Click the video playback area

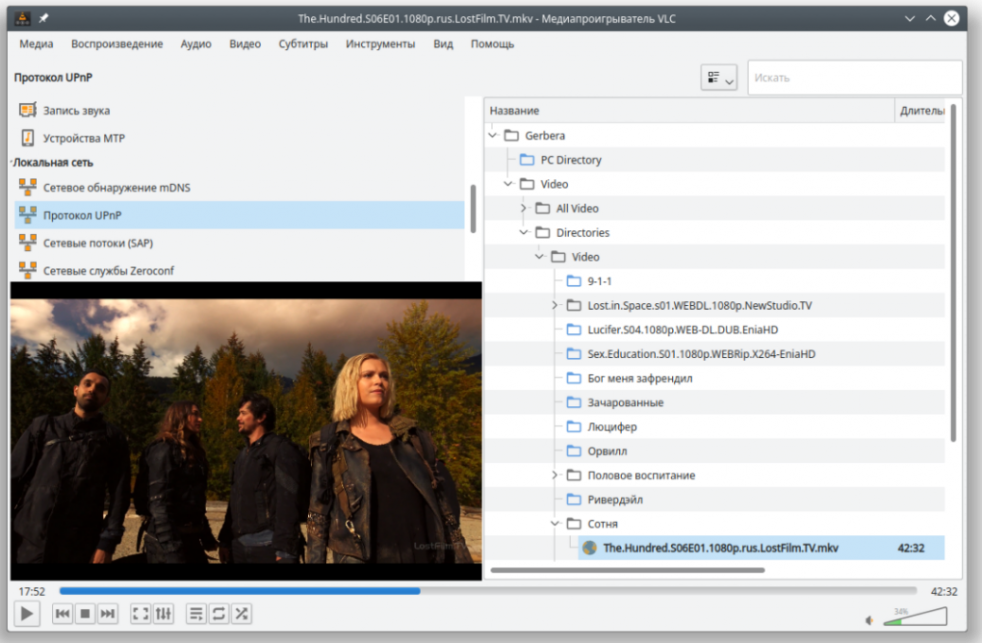[x=246, y=431]
